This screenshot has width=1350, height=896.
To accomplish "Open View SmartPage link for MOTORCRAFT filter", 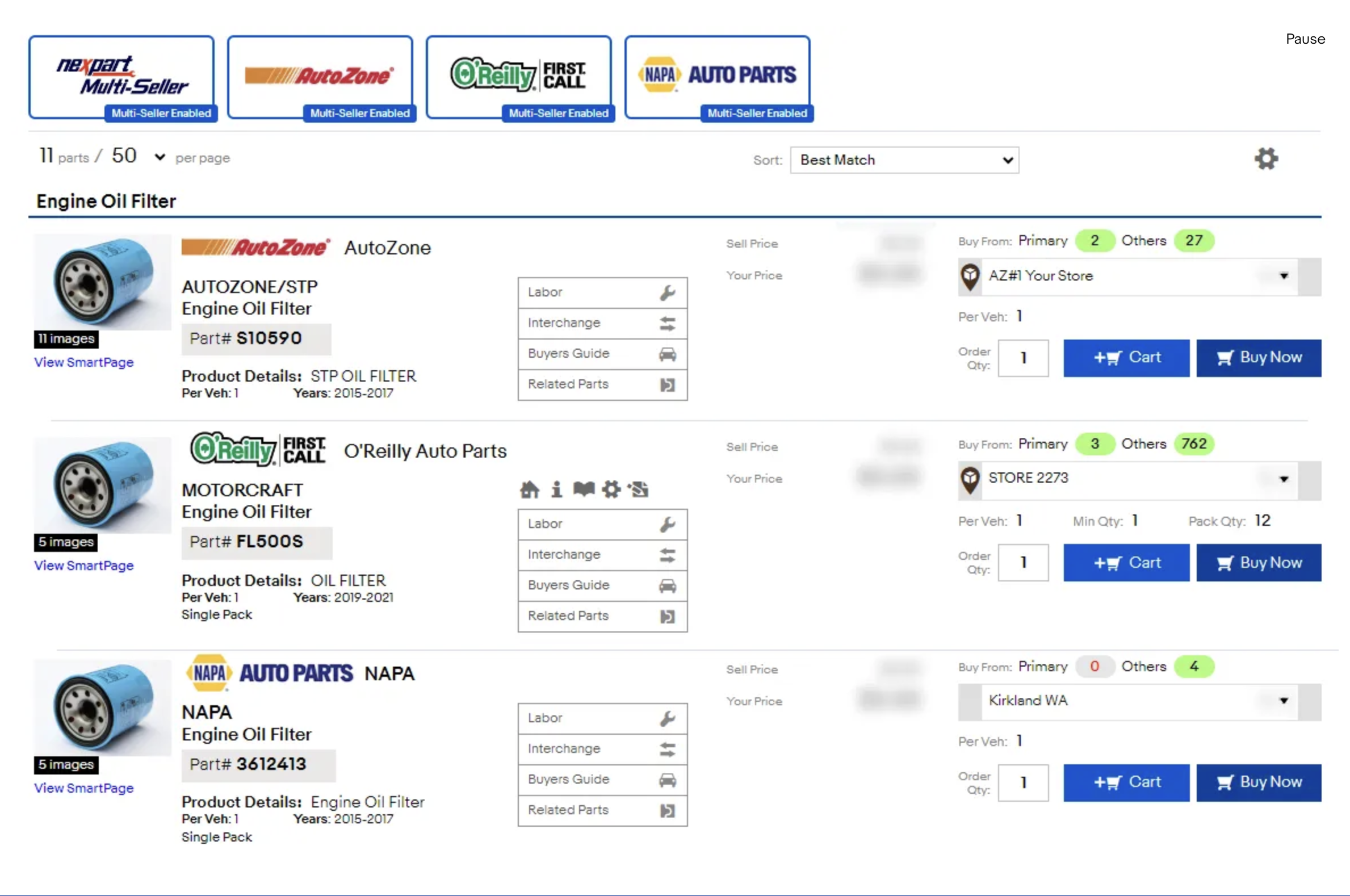I will pos(84,566).
